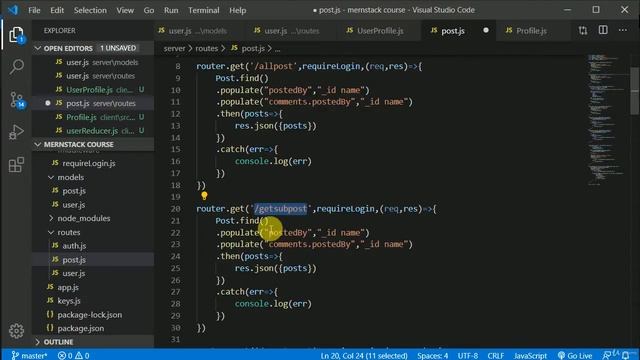This screenshot has width=640, height=360.
Task: Open keys.js file
Action: 93,301
